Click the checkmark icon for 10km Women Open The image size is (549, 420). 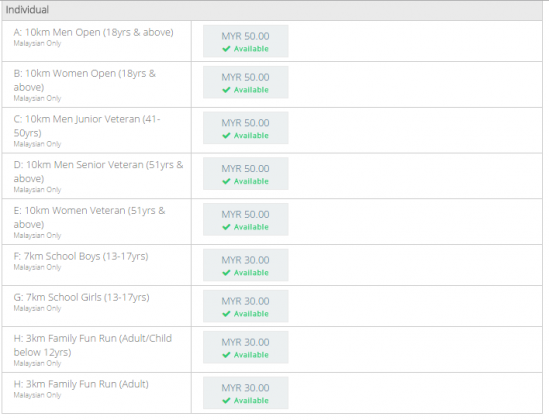[226, 90]
